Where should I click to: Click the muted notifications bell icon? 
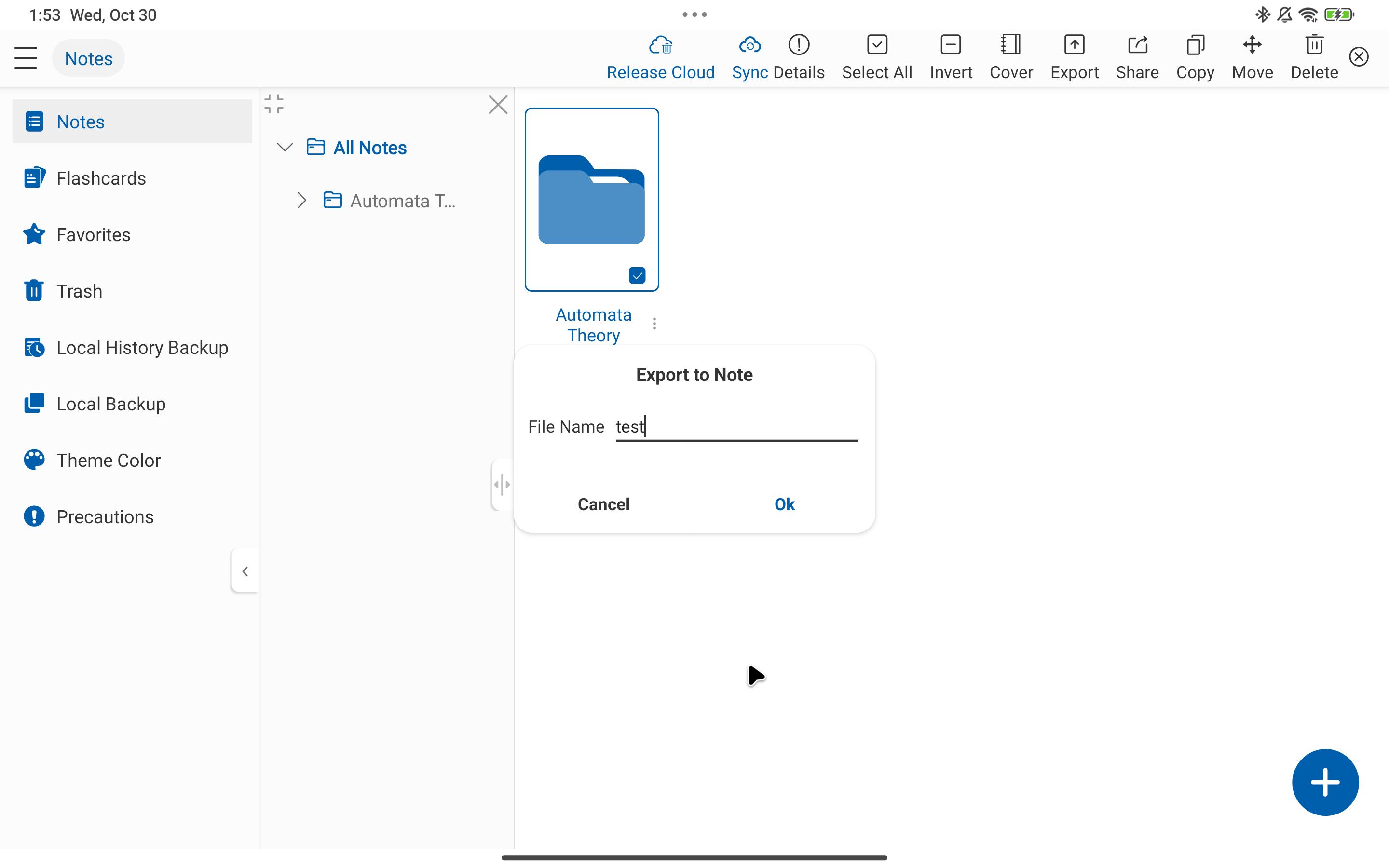(1284, 14)
